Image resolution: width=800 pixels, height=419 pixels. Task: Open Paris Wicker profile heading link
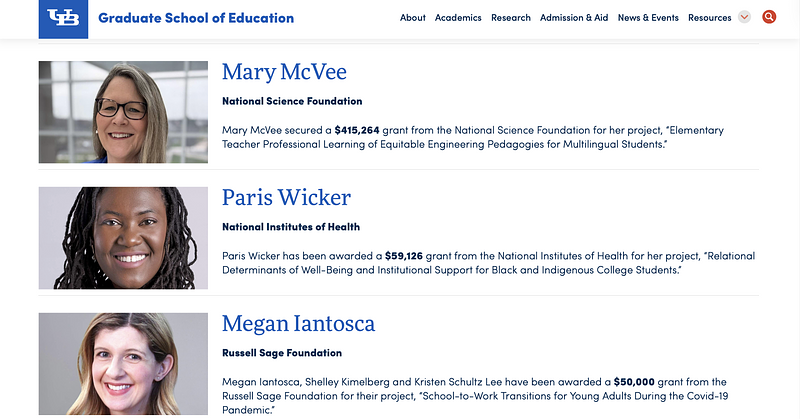click(x=286, y=197)
